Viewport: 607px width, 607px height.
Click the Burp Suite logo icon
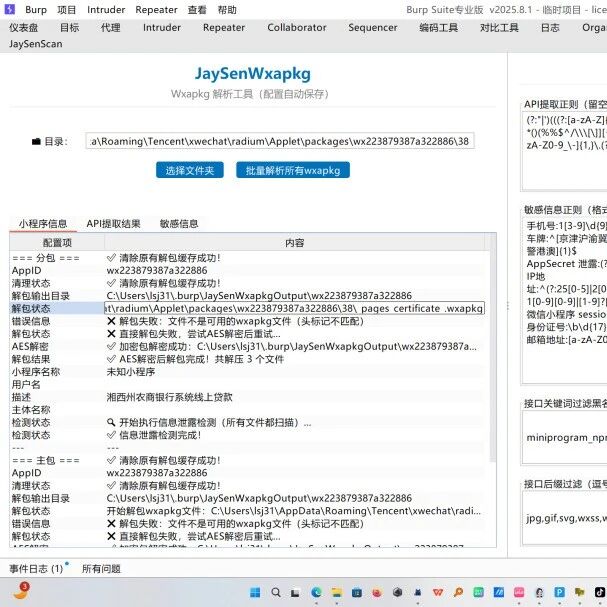9,9
